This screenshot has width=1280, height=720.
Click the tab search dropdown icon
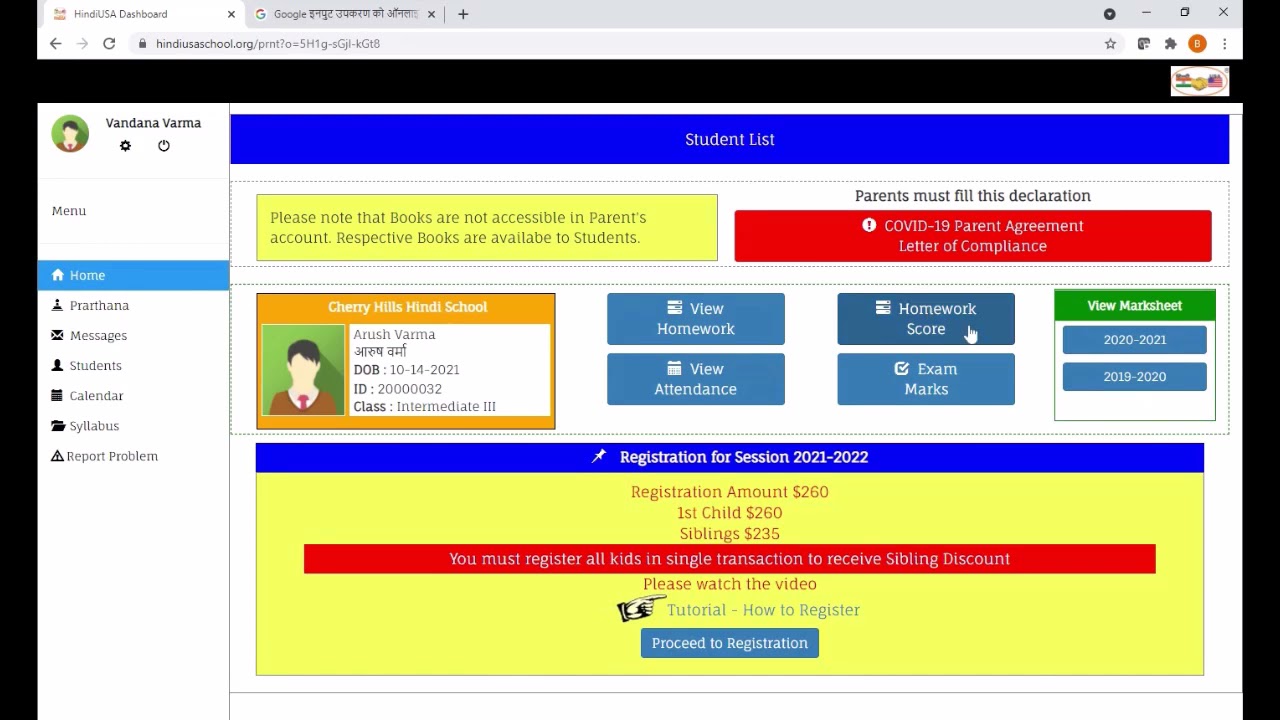tap(1109, 14)
